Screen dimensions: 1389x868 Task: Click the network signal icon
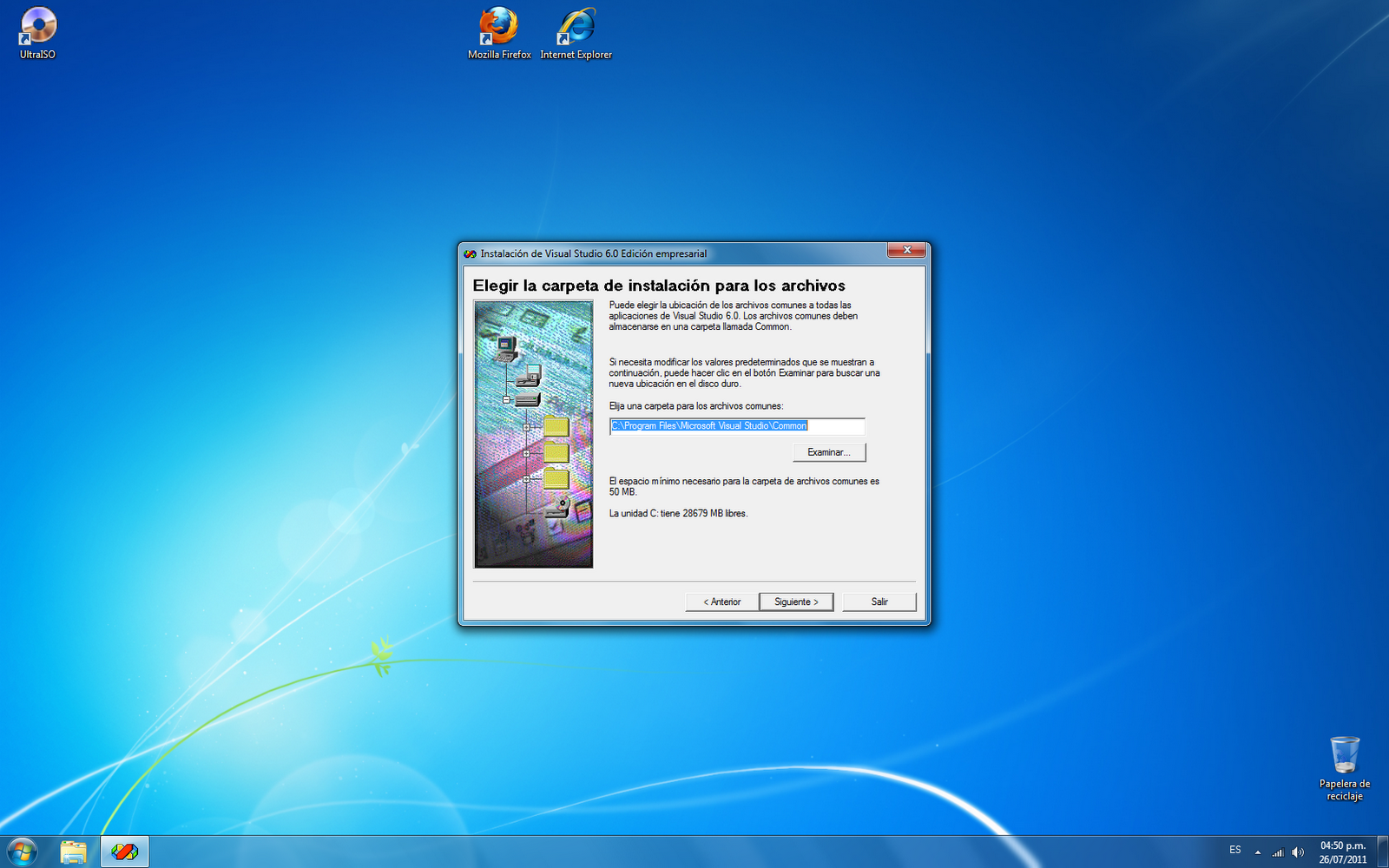1278,852
